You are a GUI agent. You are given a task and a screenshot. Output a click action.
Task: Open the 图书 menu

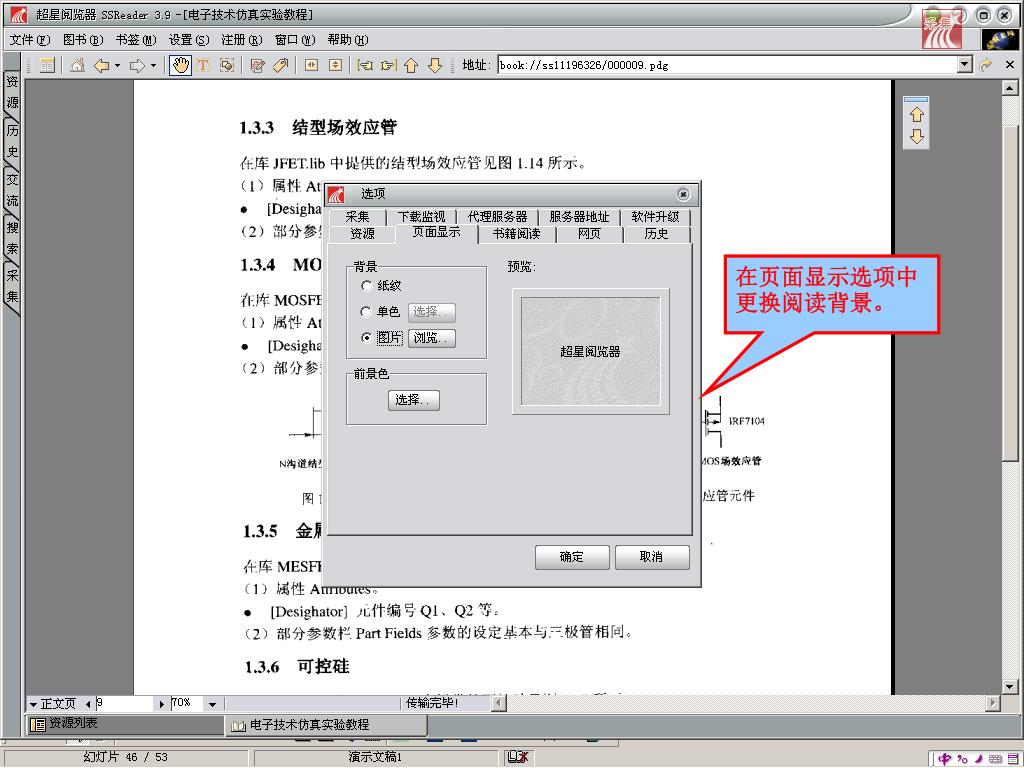83,40
